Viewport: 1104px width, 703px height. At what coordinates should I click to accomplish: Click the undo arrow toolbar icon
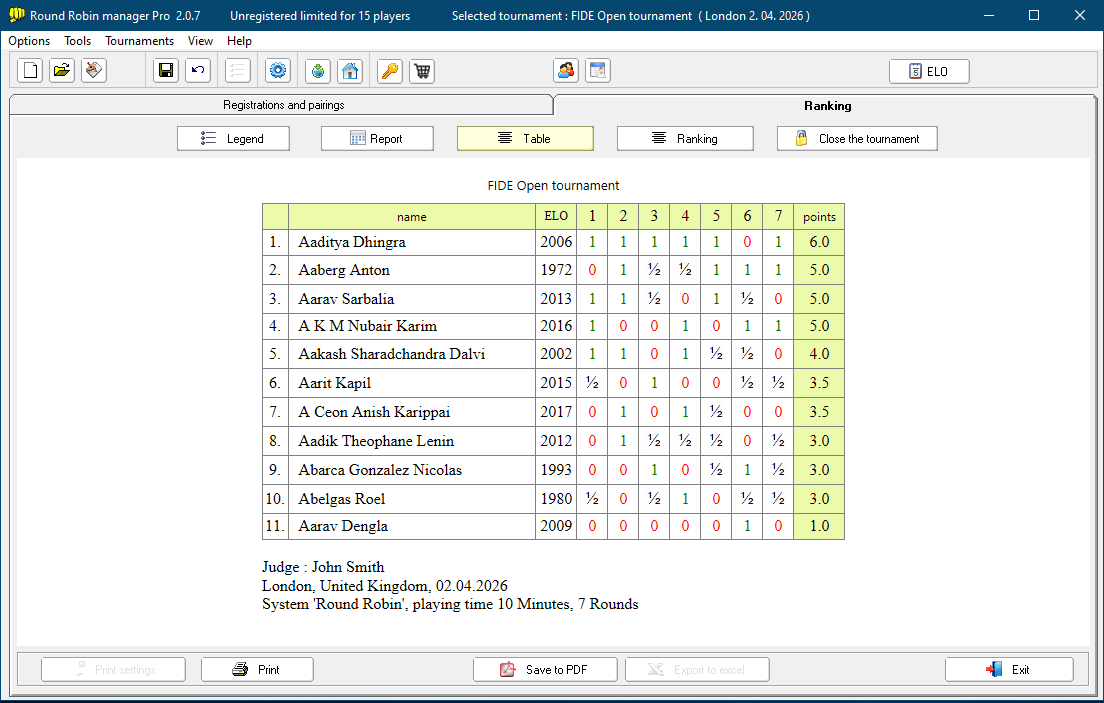pyautogui.click(x=198, y=71)
